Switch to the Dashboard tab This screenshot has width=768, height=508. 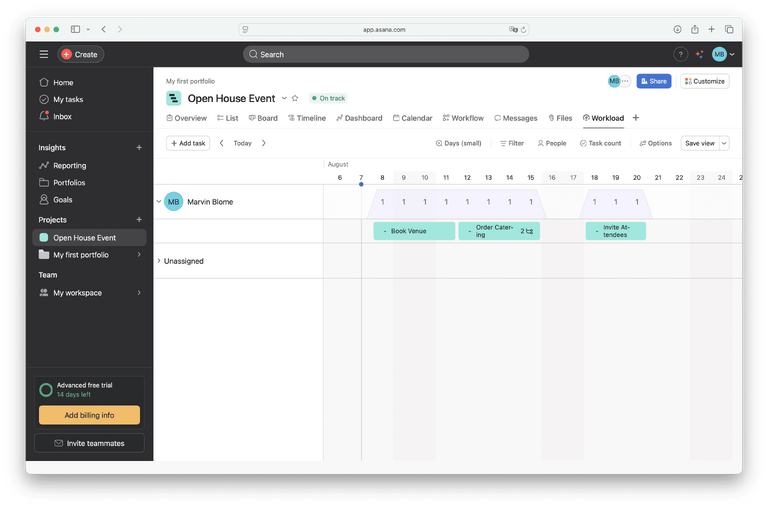360,118
